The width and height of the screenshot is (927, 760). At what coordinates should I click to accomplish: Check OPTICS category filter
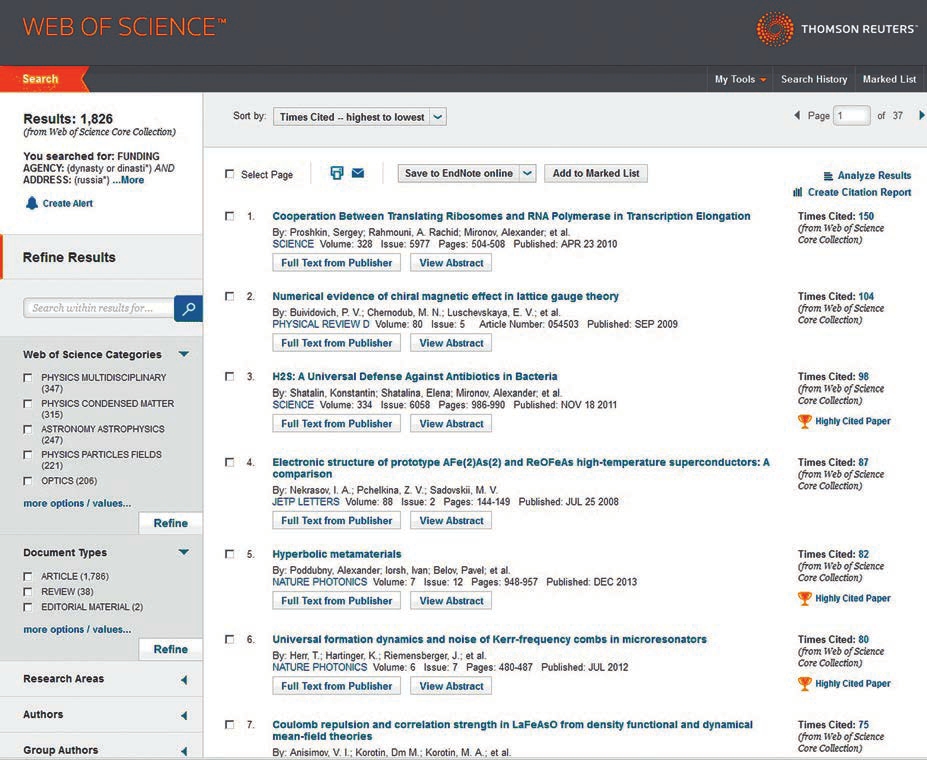point(27,481)
